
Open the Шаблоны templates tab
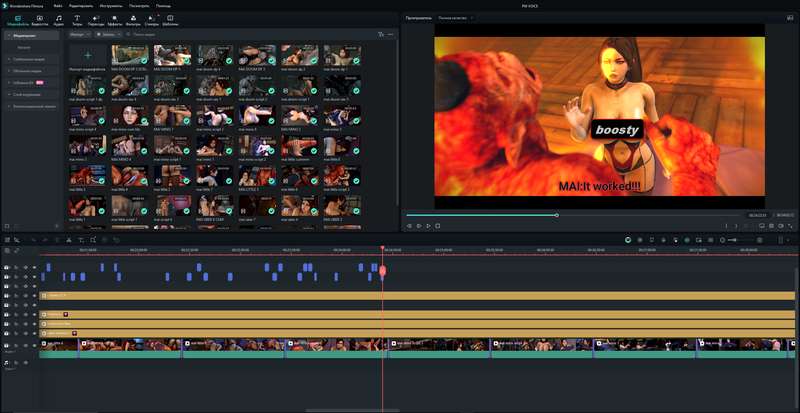(170, 20)
